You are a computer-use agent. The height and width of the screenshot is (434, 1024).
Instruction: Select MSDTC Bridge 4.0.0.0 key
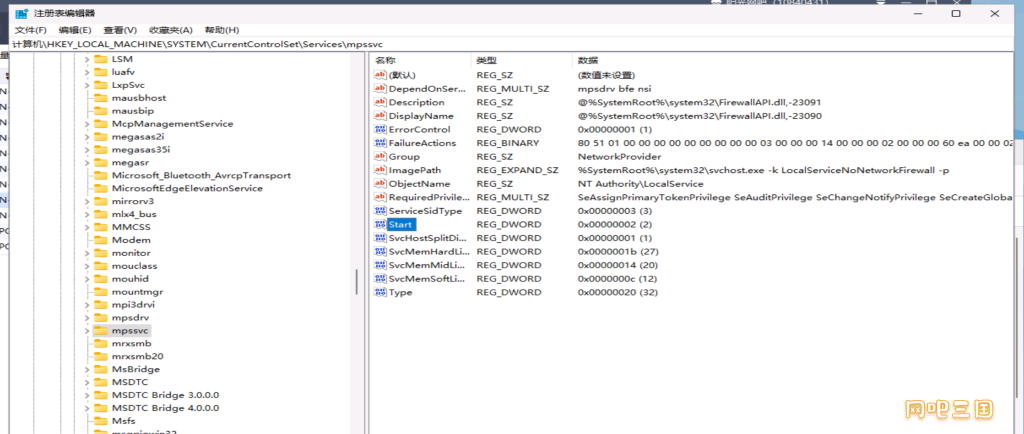[165, 408]
